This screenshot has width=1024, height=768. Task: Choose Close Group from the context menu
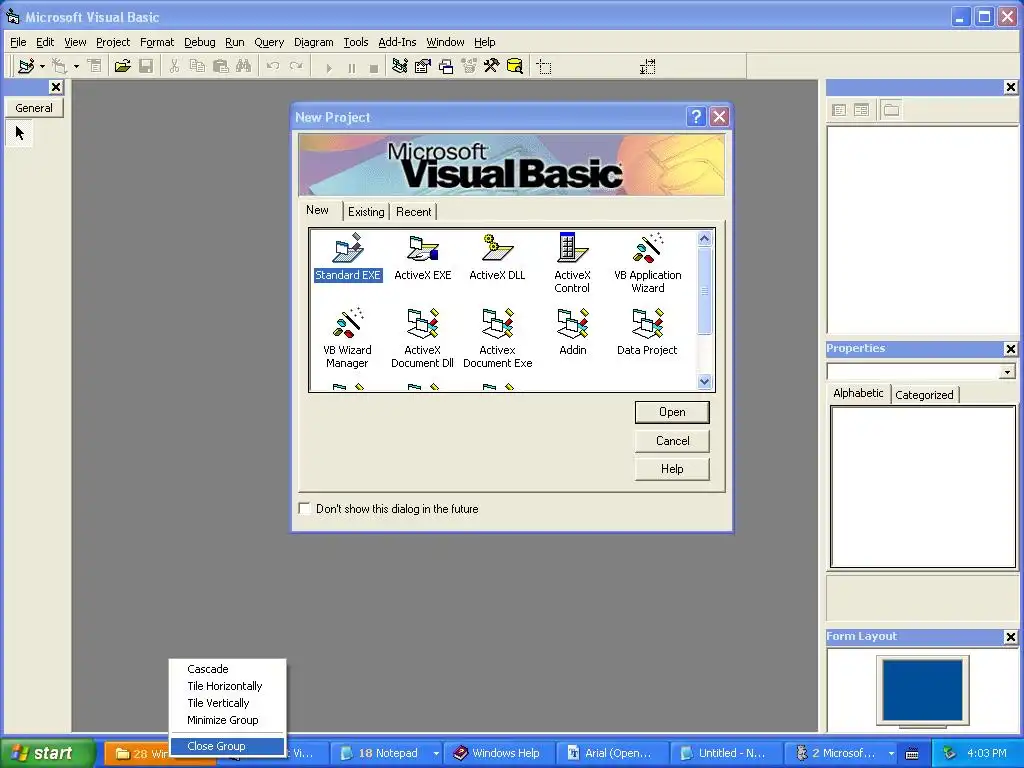tap(227, 746)
